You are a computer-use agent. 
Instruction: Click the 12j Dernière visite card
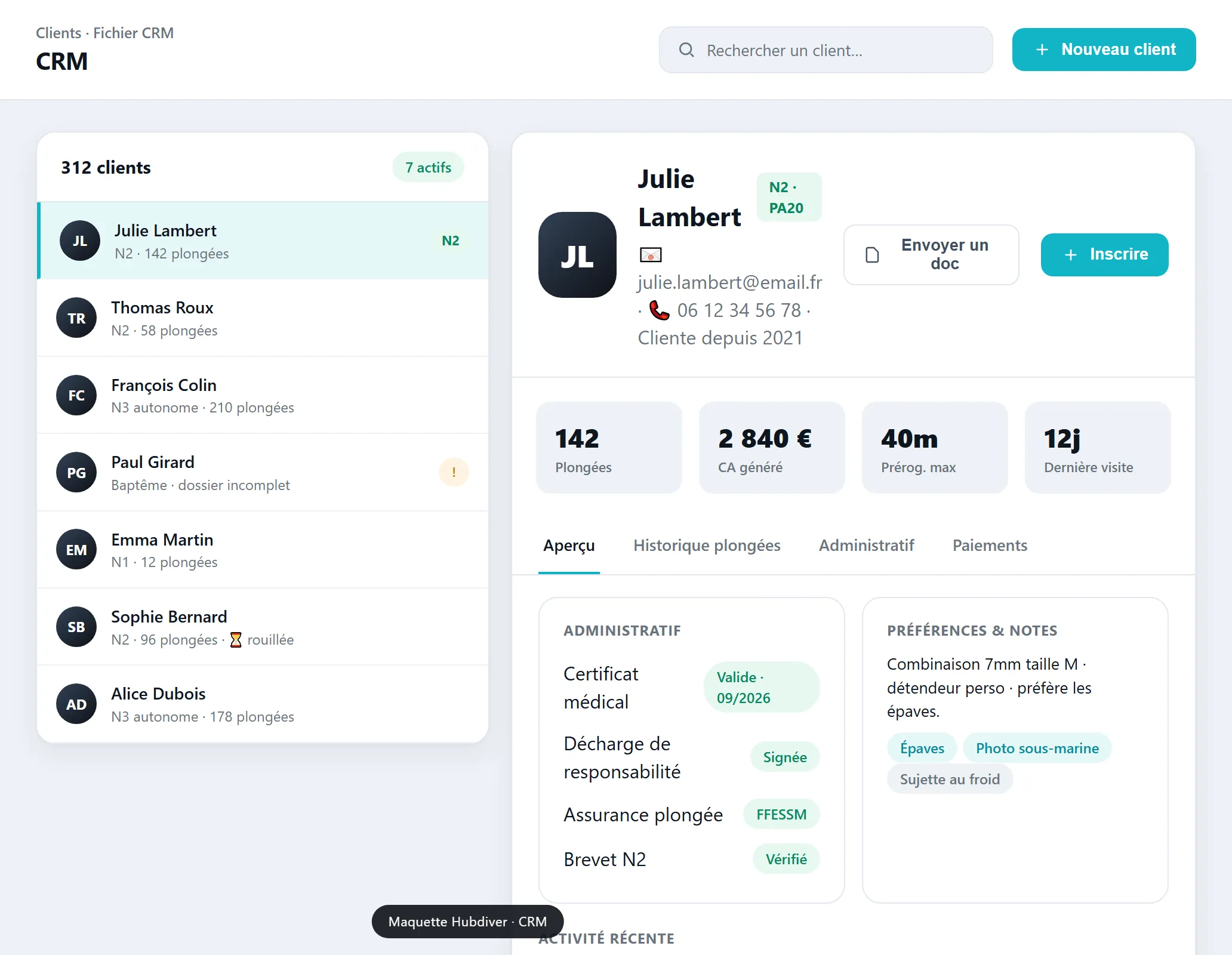1098,448
